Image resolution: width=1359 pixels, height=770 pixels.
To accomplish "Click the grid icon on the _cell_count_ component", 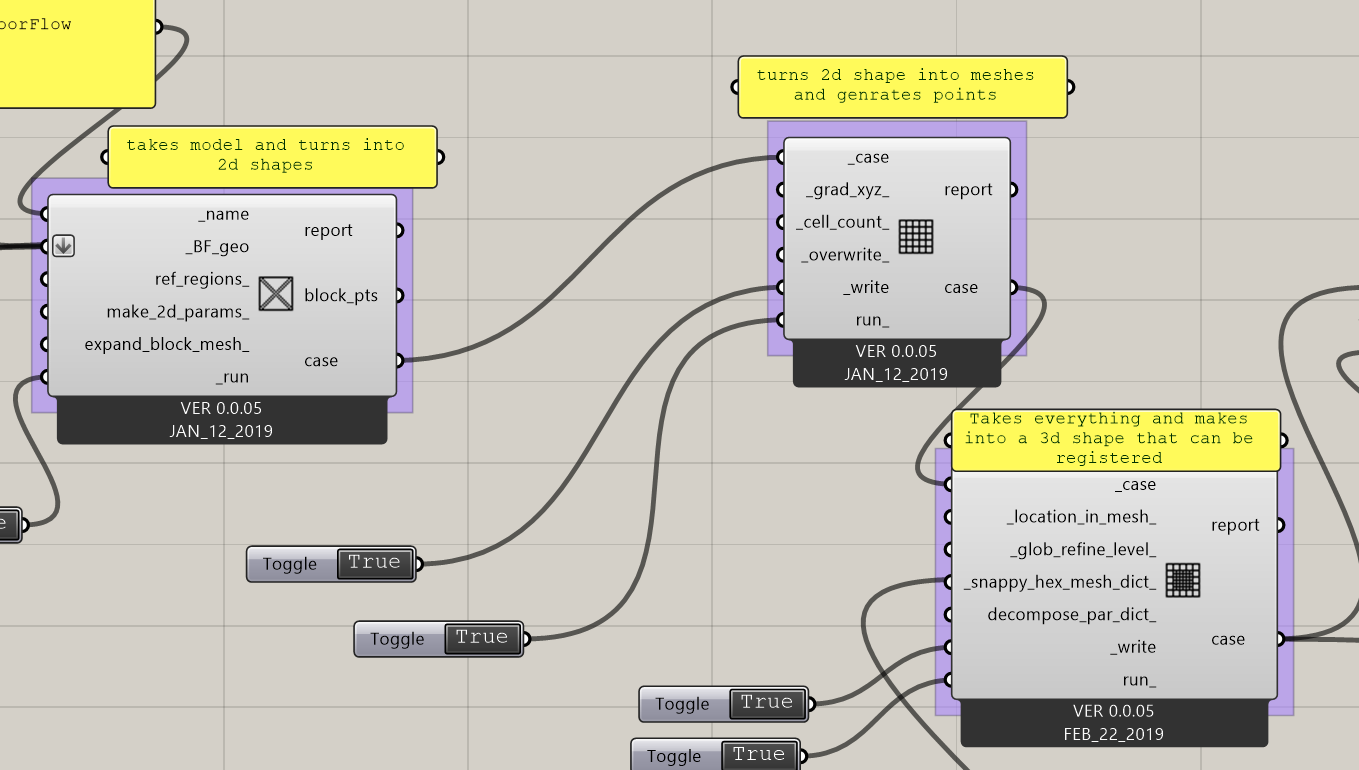I will 915,237.
